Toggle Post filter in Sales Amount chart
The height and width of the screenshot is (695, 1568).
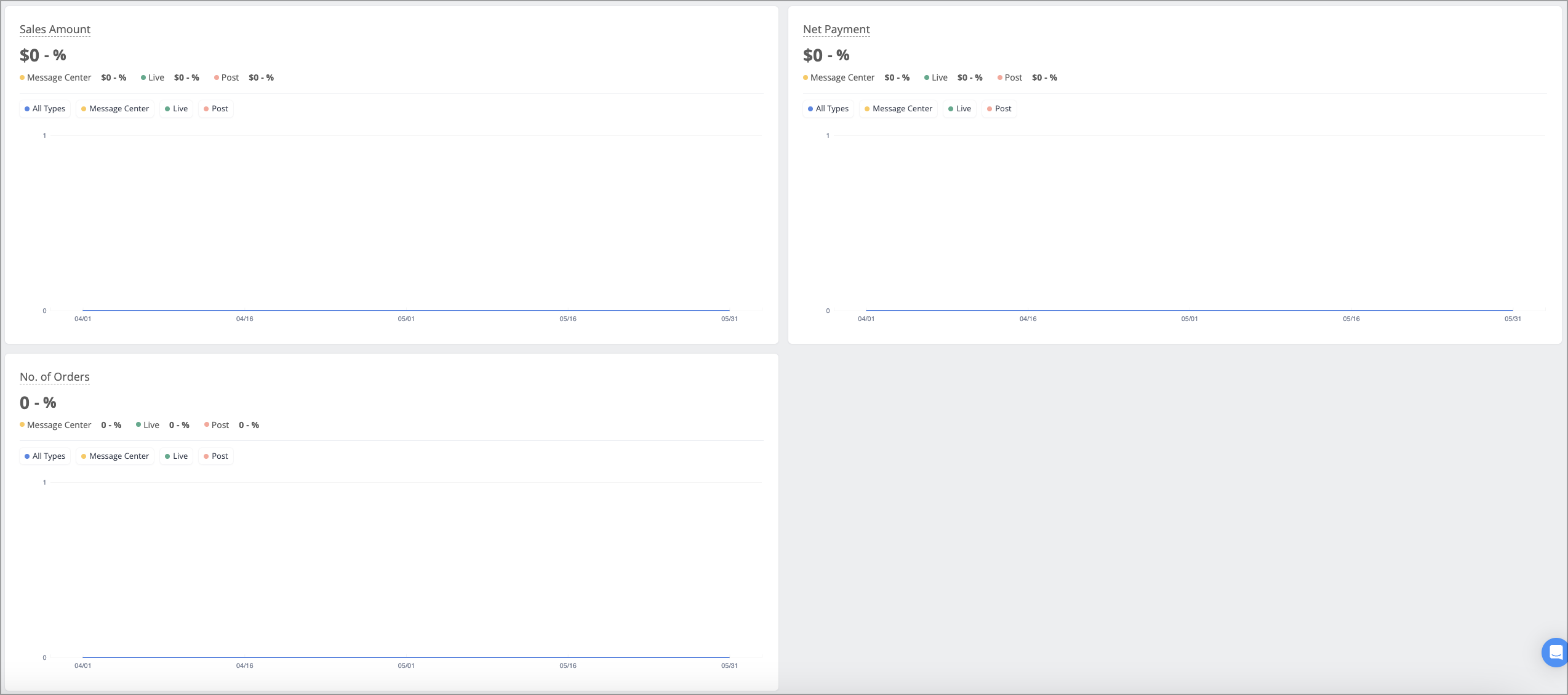point(216,109)
